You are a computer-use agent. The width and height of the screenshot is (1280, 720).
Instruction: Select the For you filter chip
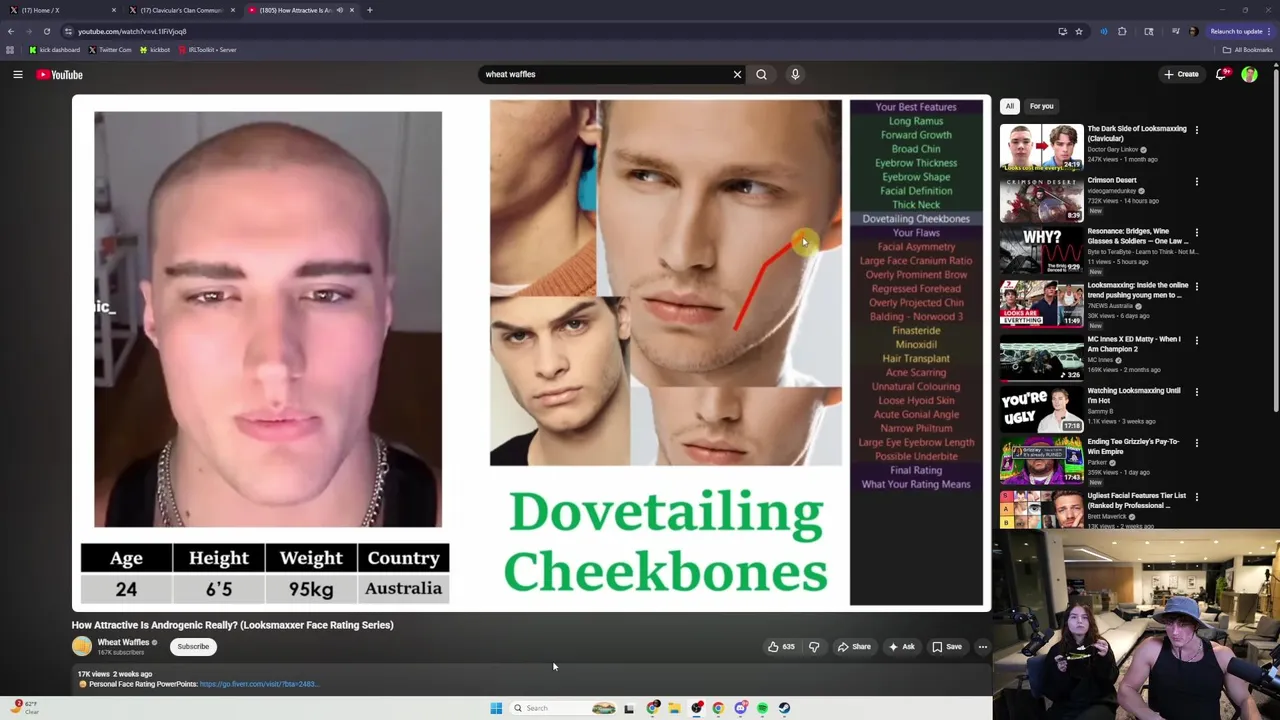pyautogui.click(x=1041, y=106)
